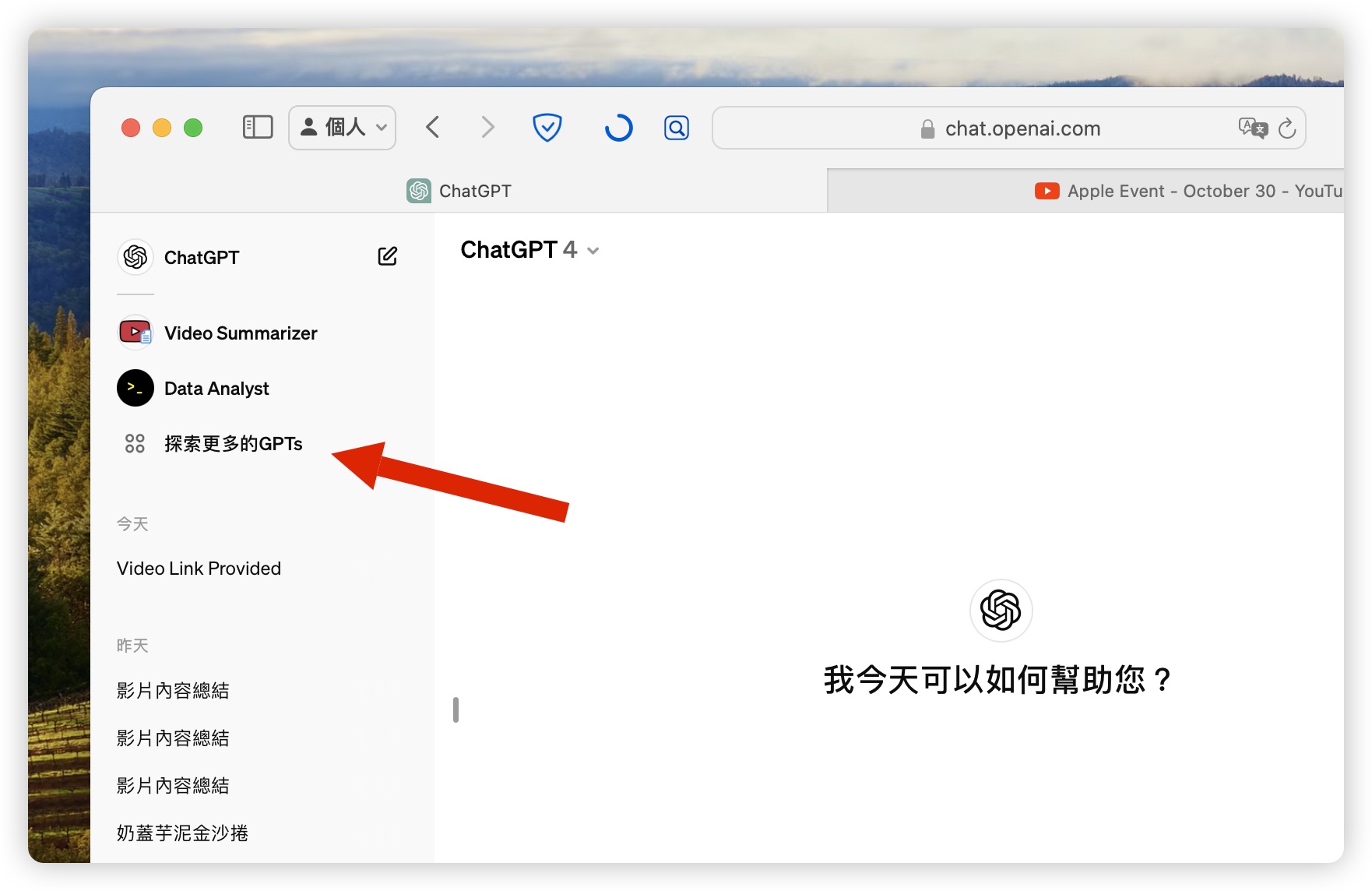The width and height of the screenshot is (1372, 891).
Task: Click the sidebar collapse handle
Action: tap(456, 710)
